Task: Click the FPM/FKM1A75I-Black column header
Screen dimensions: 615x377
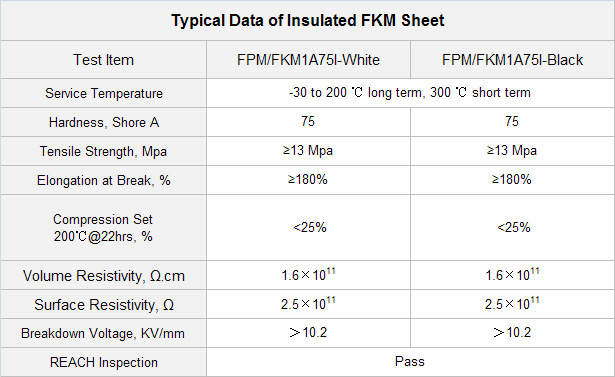Action: [512, 60]
